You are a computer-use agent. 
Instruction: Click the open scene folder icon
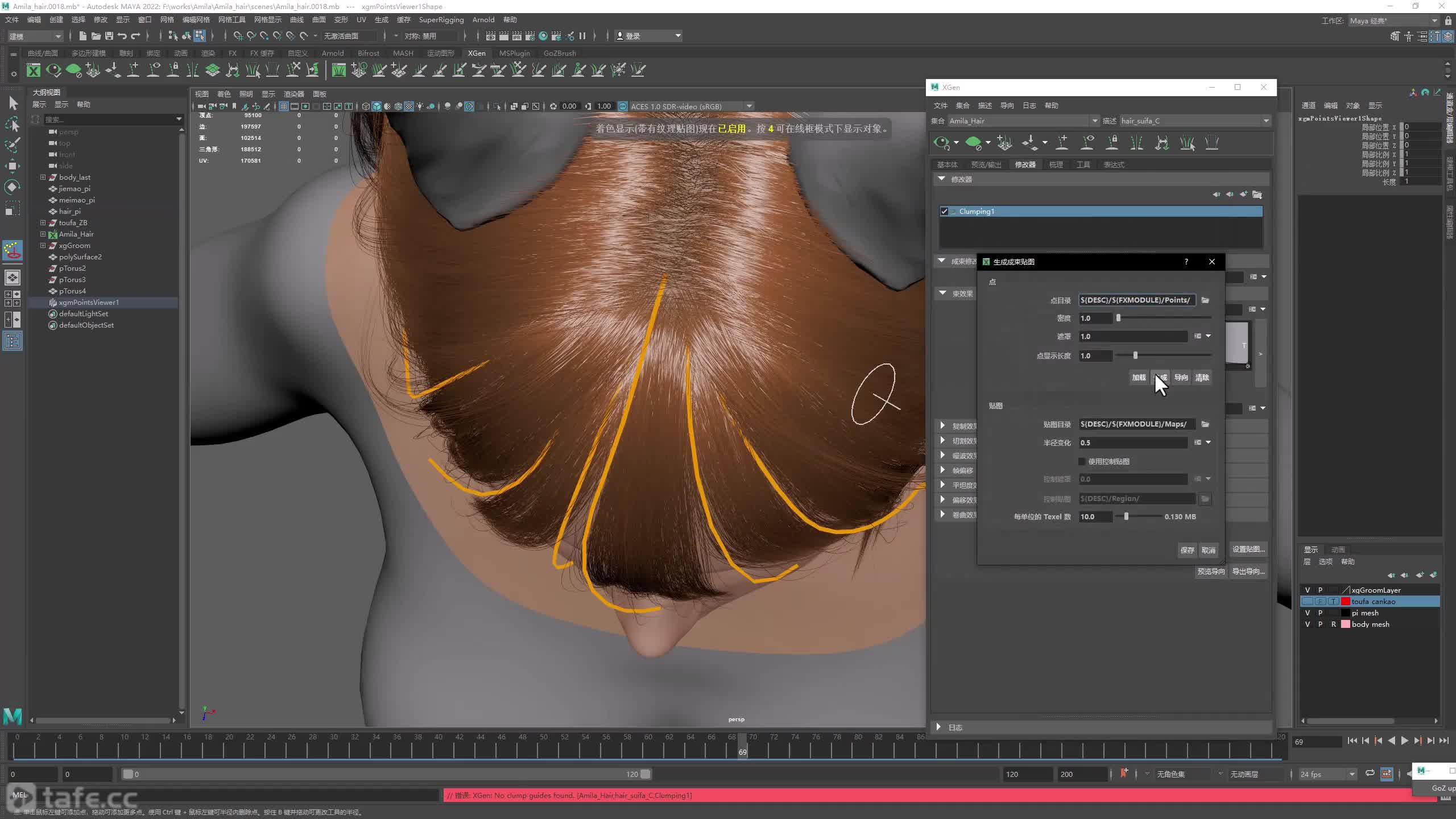(96, 36)
